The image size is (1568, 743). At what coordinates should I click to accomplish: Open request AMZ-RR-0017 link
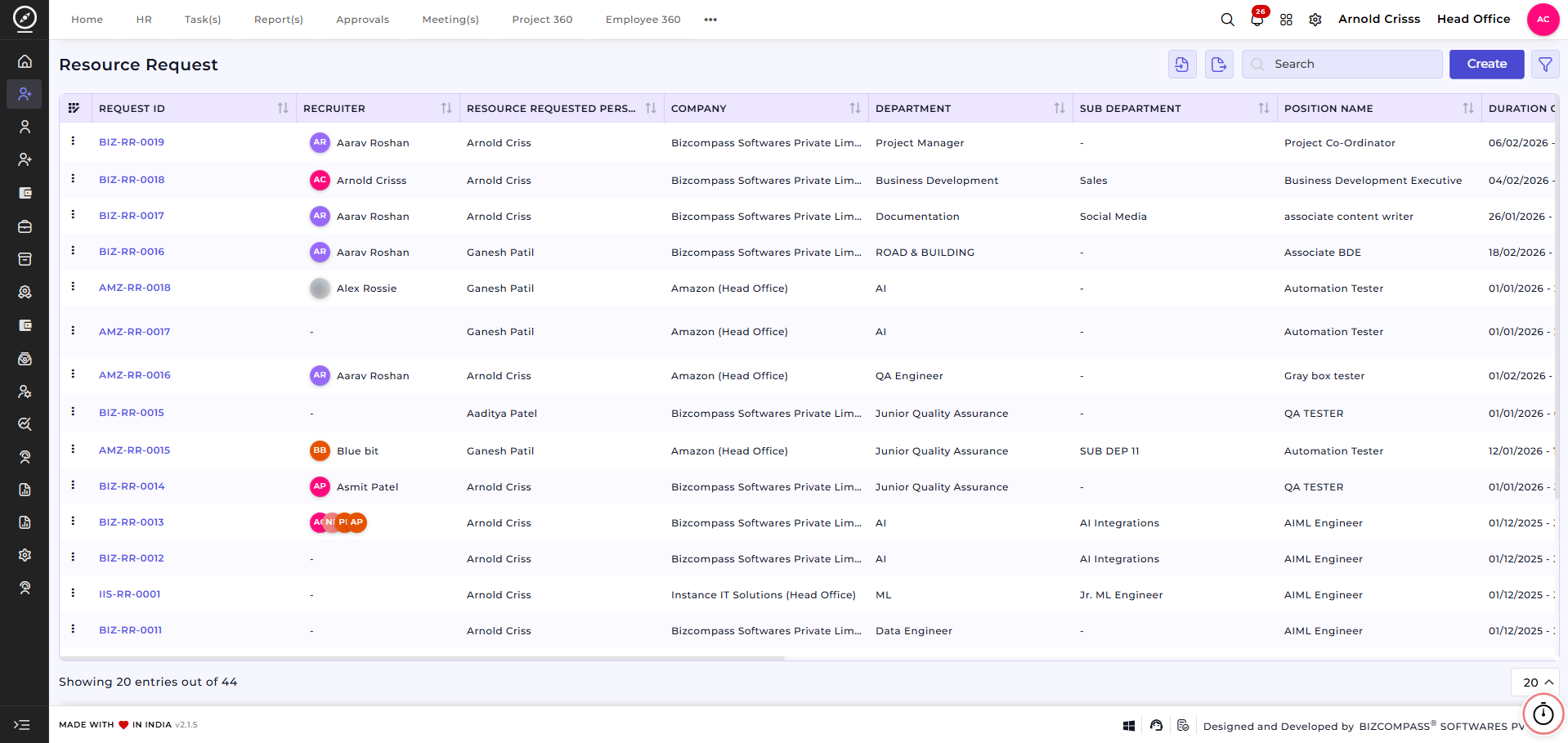click(x=135, y=332)
